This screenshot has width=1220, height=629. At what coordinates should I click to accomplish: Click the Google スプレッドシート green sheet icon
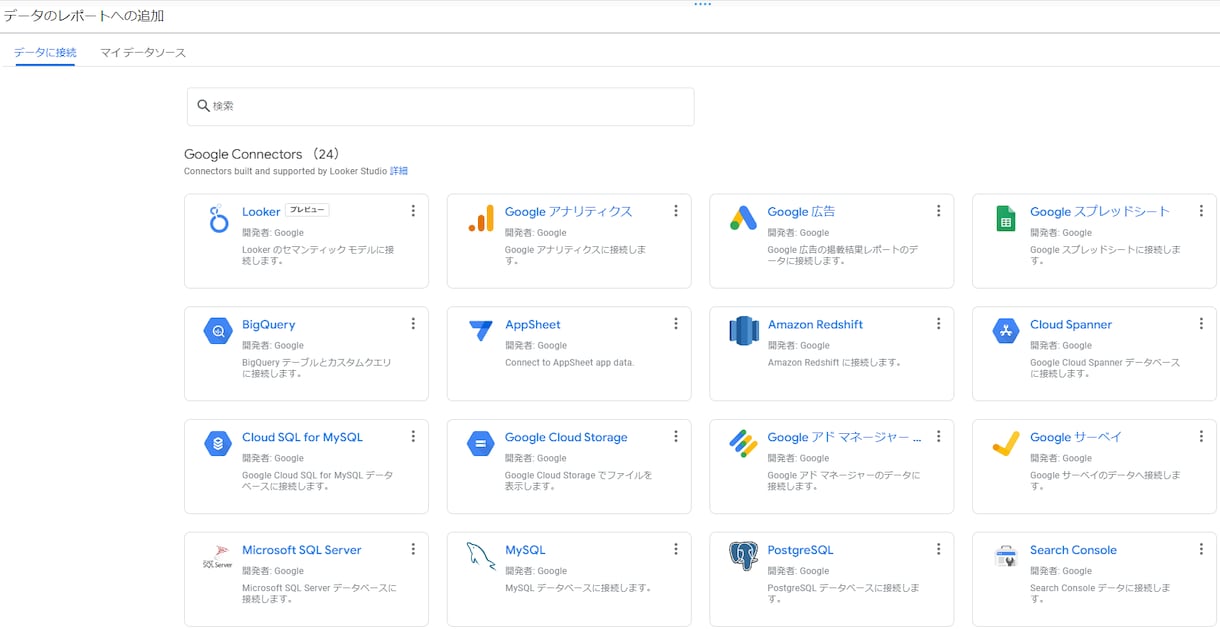[x=1006, y=218]
